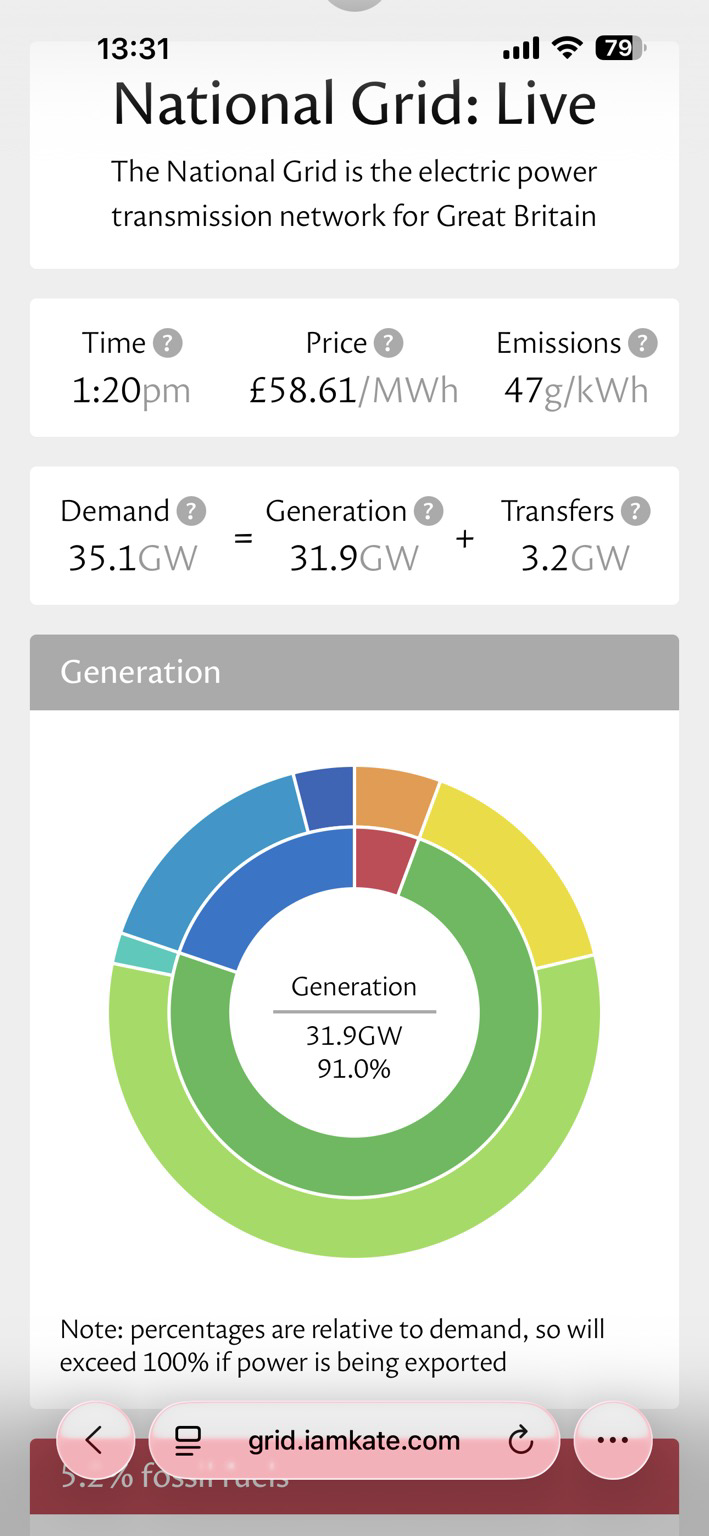Open the Generation help icon
Image resolution: width=709 pixels, height=1536 pixels.
428,511
